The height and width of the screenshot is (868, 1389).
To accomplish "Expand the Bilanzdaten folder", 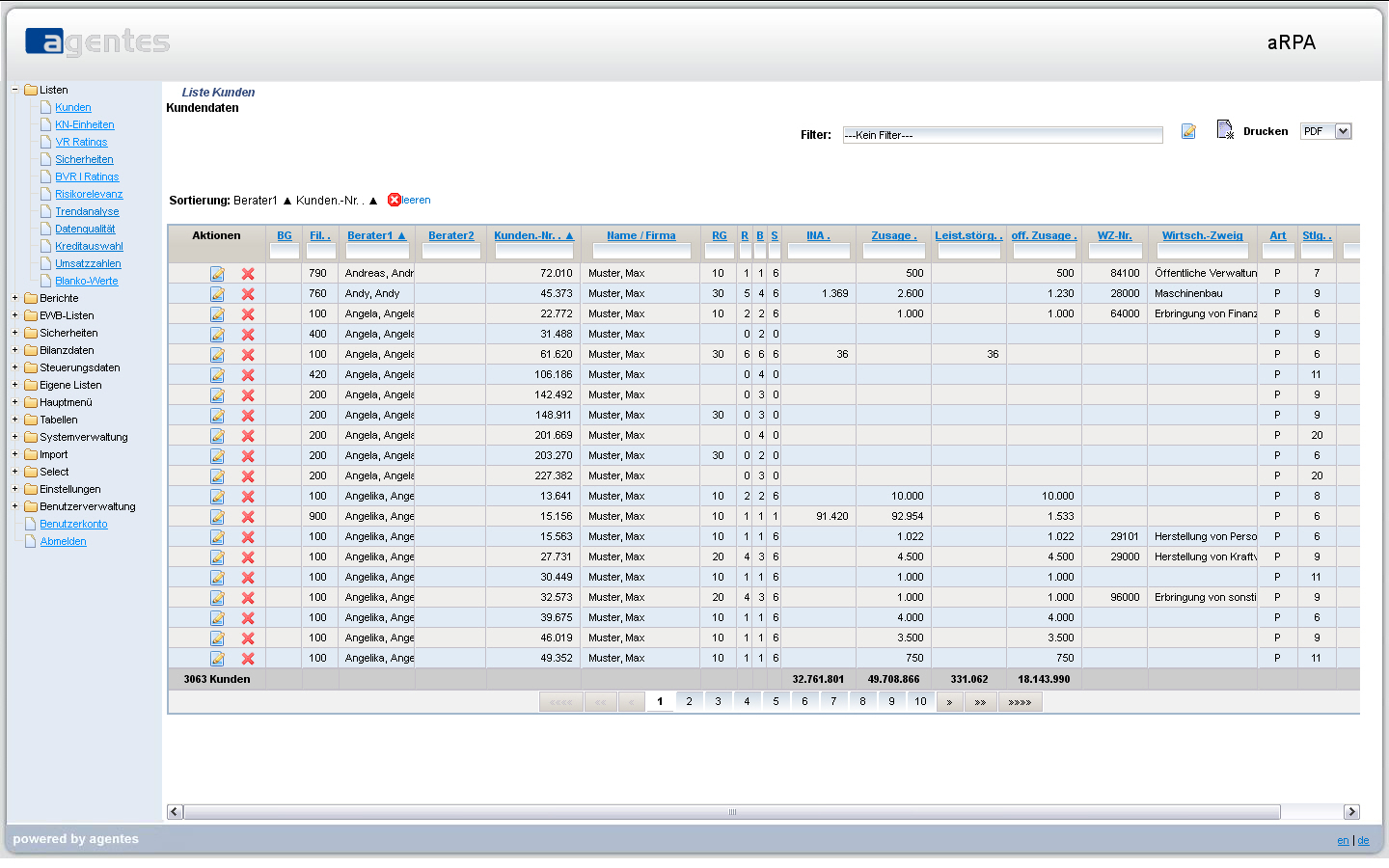I will pos(14,350).
